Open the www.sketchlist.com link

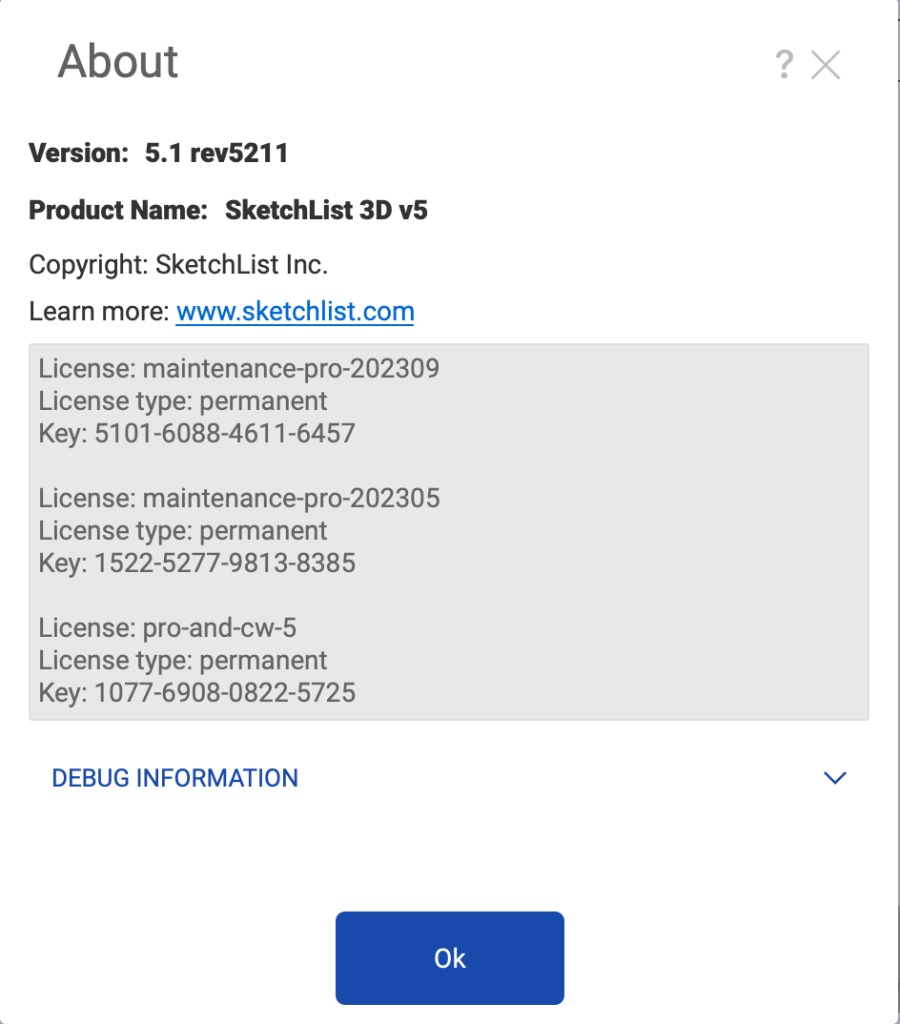tap(295, 311)
